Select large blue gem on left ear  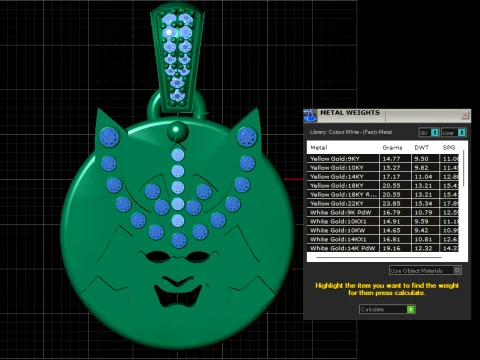(109, 137)
